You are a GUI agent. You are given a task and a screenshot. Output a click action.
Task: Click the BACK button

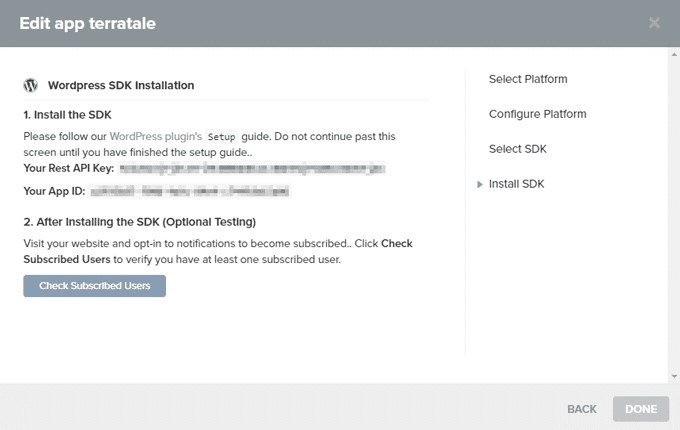point(582,409)
